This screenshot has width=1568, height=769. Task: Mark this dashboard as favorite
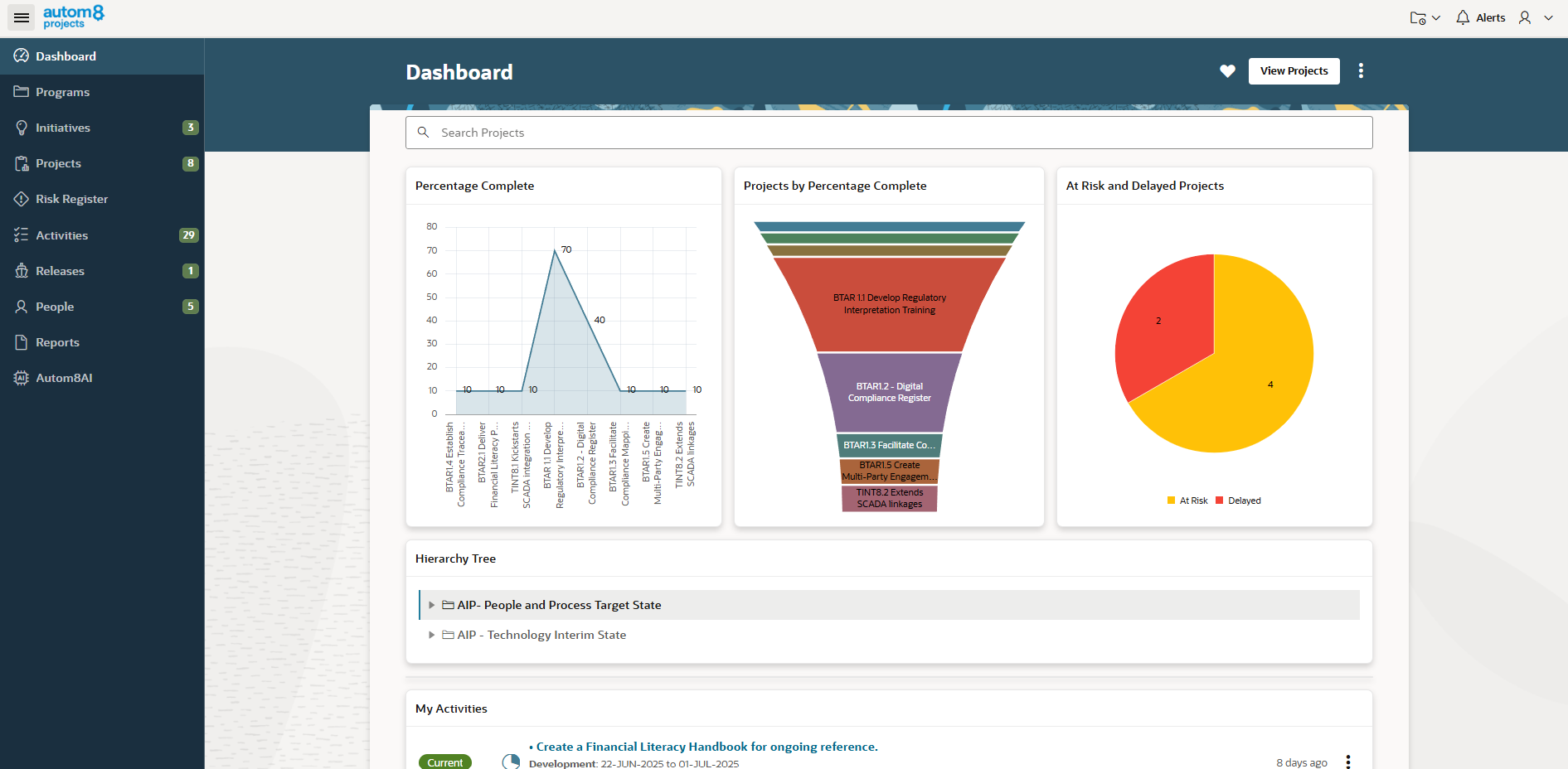pyautogui.click(x=1228, y=71)
